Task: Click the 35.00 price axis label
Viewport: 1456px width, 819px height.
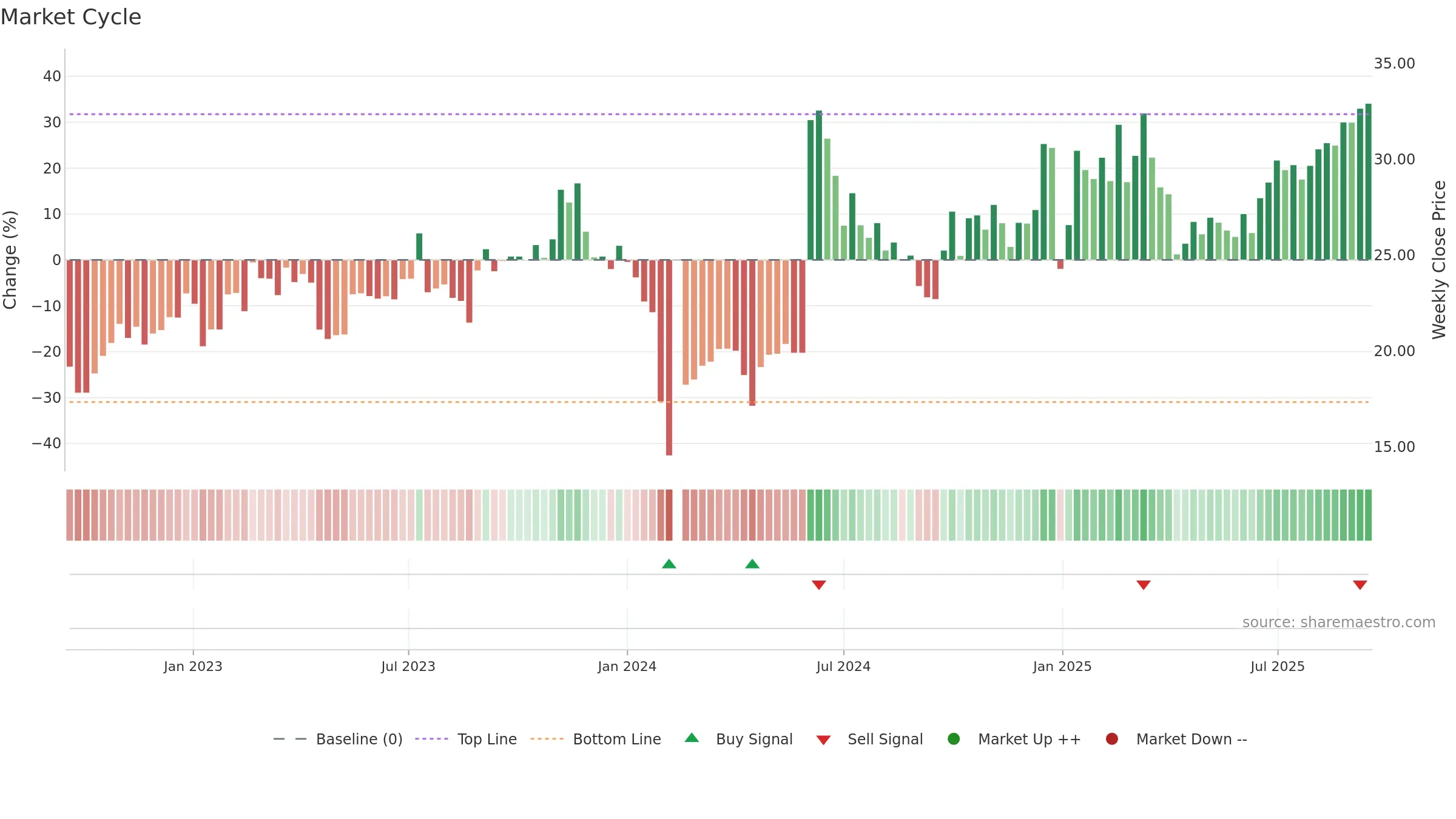Action: tap(1394, 64)
